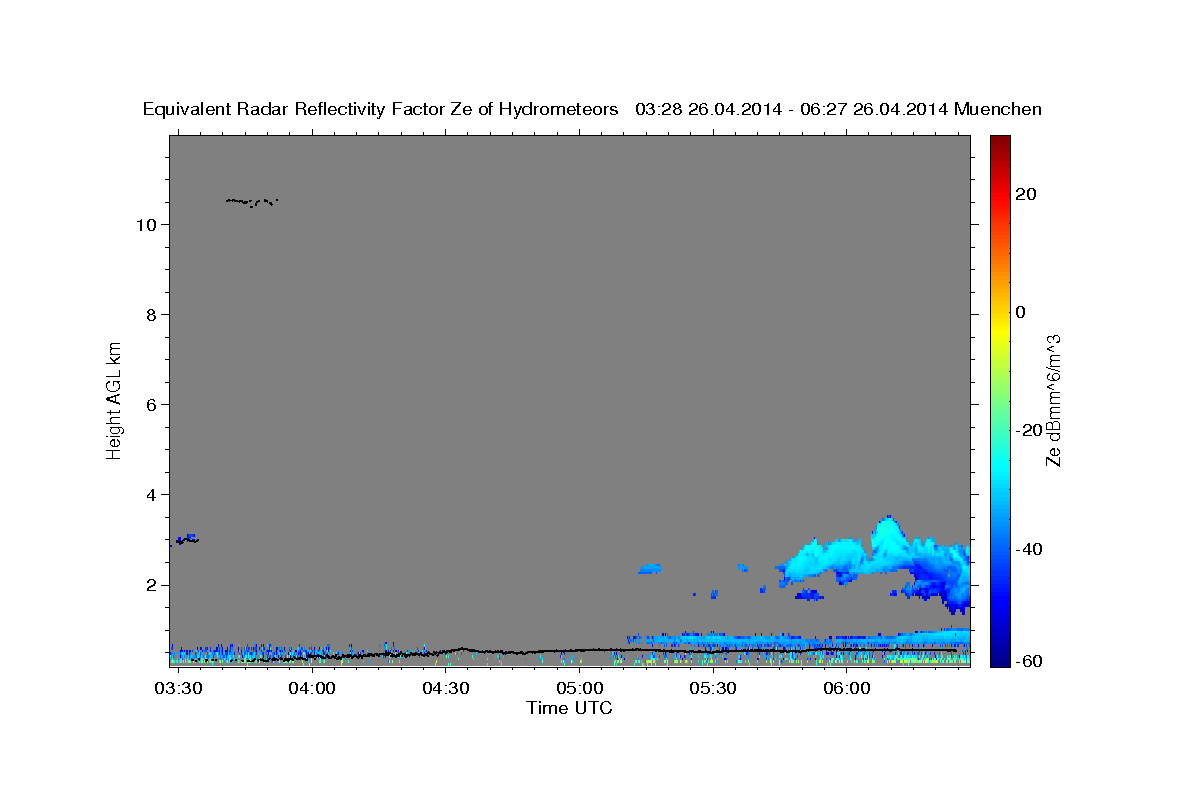Click the black line trace near 04:35
The width and height of the screenshot is (1200, 800).
pyautogui.click(x=462, y=649)
